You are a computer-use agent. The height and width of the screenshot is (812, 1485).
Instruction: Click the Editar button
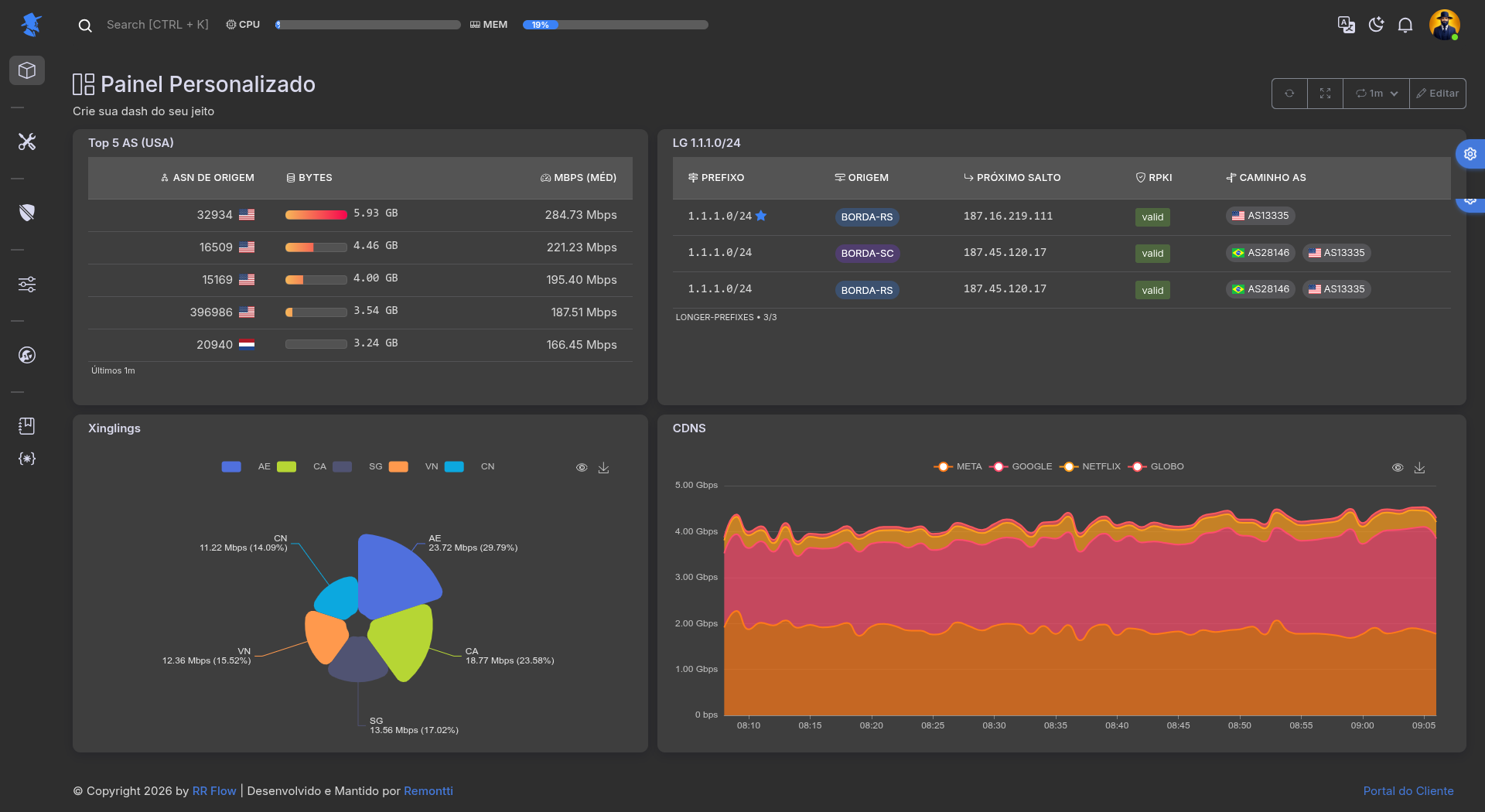[1438, 94]
